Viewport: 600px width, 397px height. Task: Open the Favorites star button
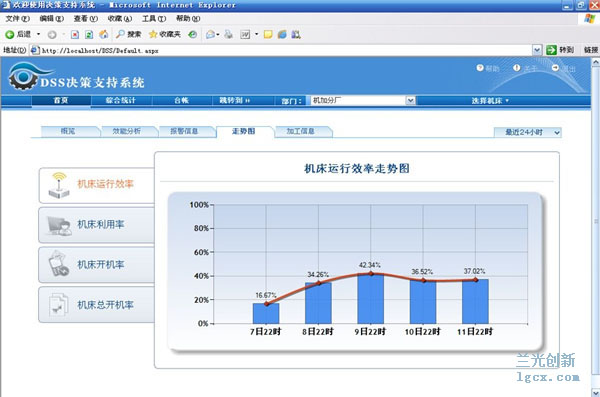point(165,34)
